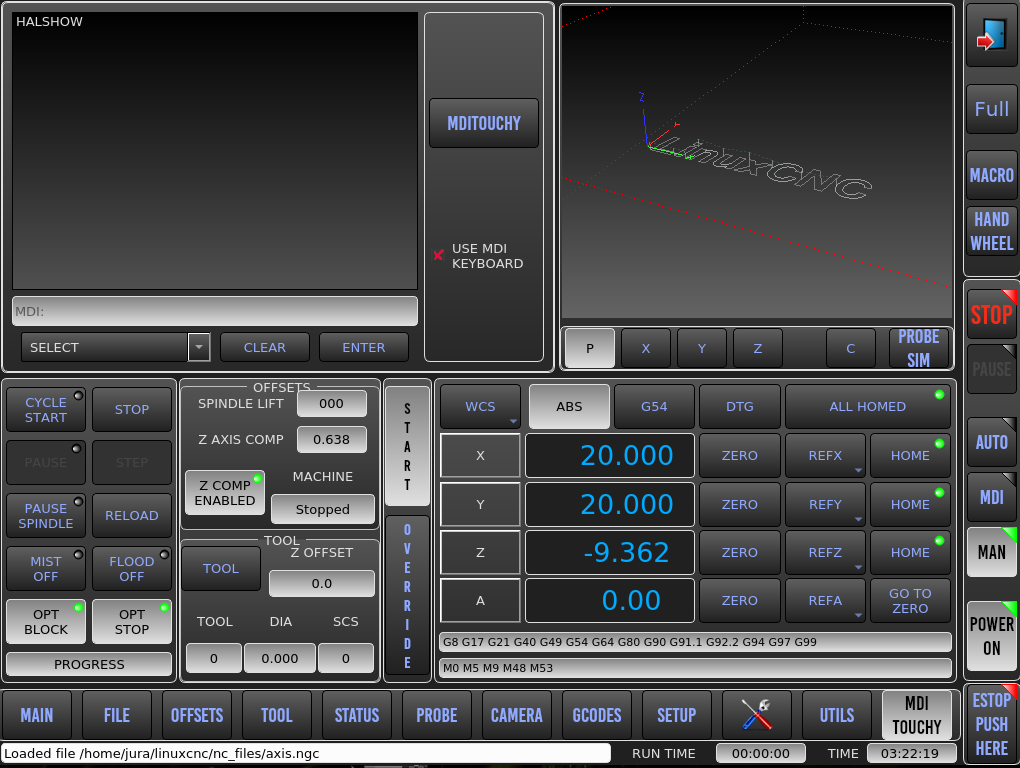The height and width of the screenshot is (768, 1020).
Task: Expand the REFX dropdown
Action: point(825,455)
